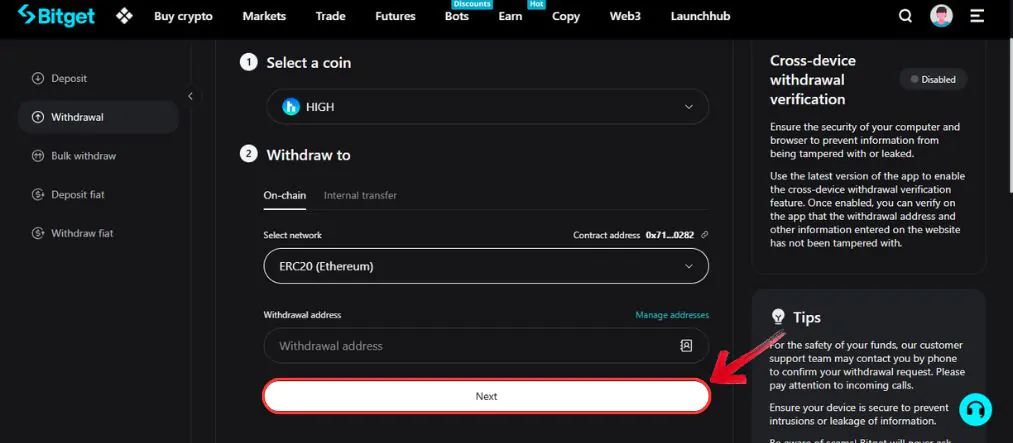This screenshot has width=1013, height=443.
Task: Open the hamburger menu icon
Action: [x=977, y=16]
